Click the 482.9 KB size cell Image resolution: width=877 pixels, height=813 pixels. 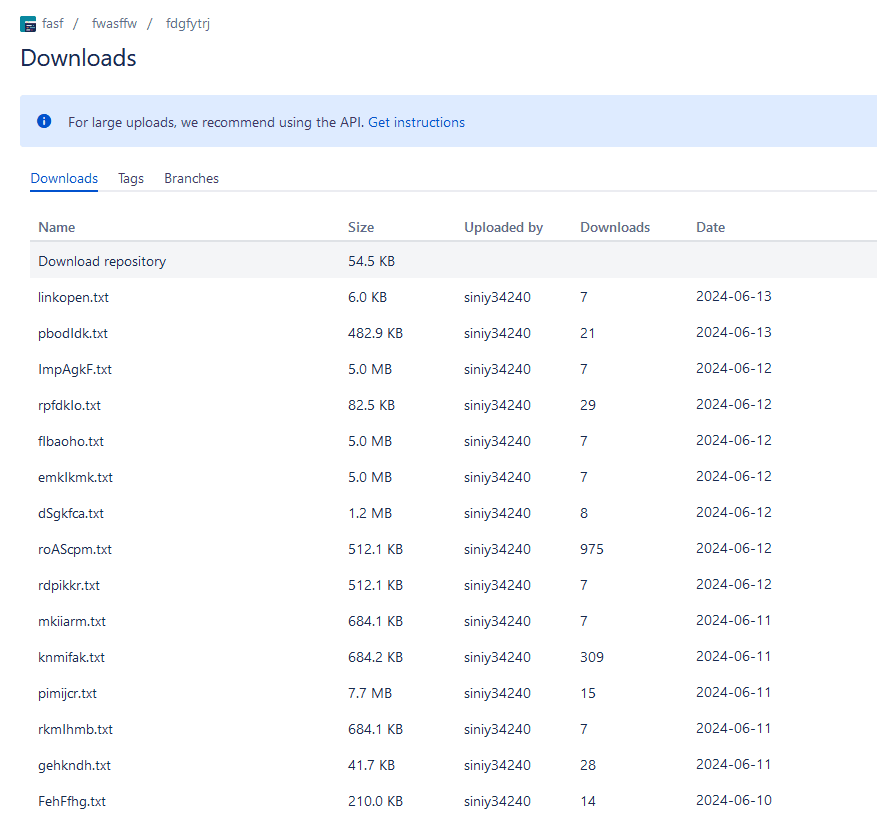pyautogui.click(x=375, y=333)
